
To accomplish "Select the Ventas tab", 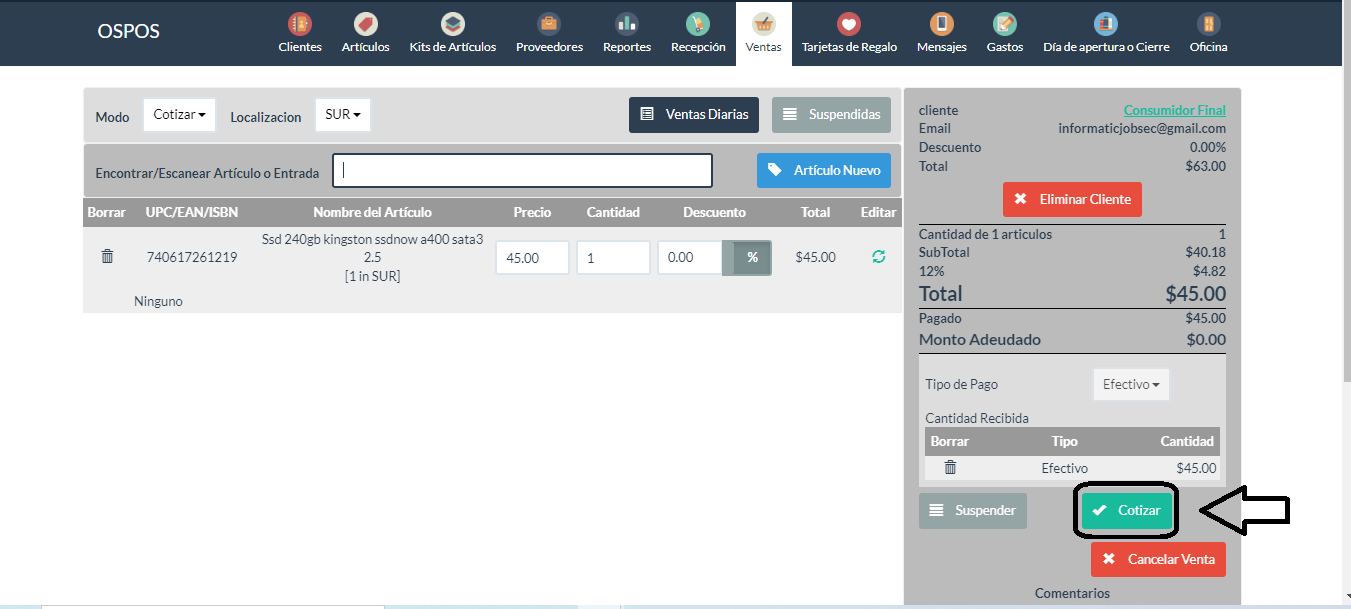I will coord(764,33).
